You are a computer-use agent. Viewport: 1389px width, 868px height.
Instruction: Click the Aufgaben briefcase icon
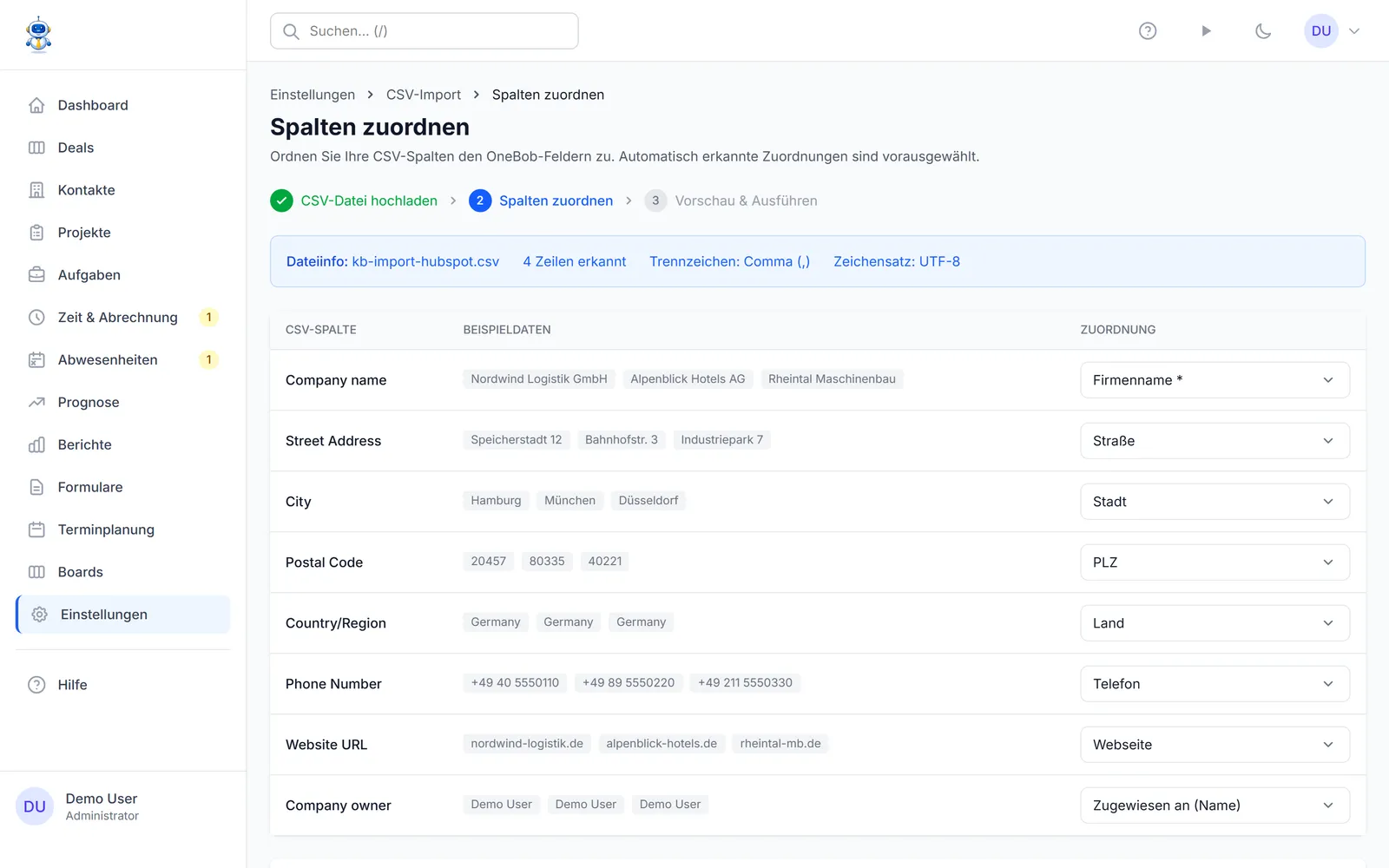36,275
